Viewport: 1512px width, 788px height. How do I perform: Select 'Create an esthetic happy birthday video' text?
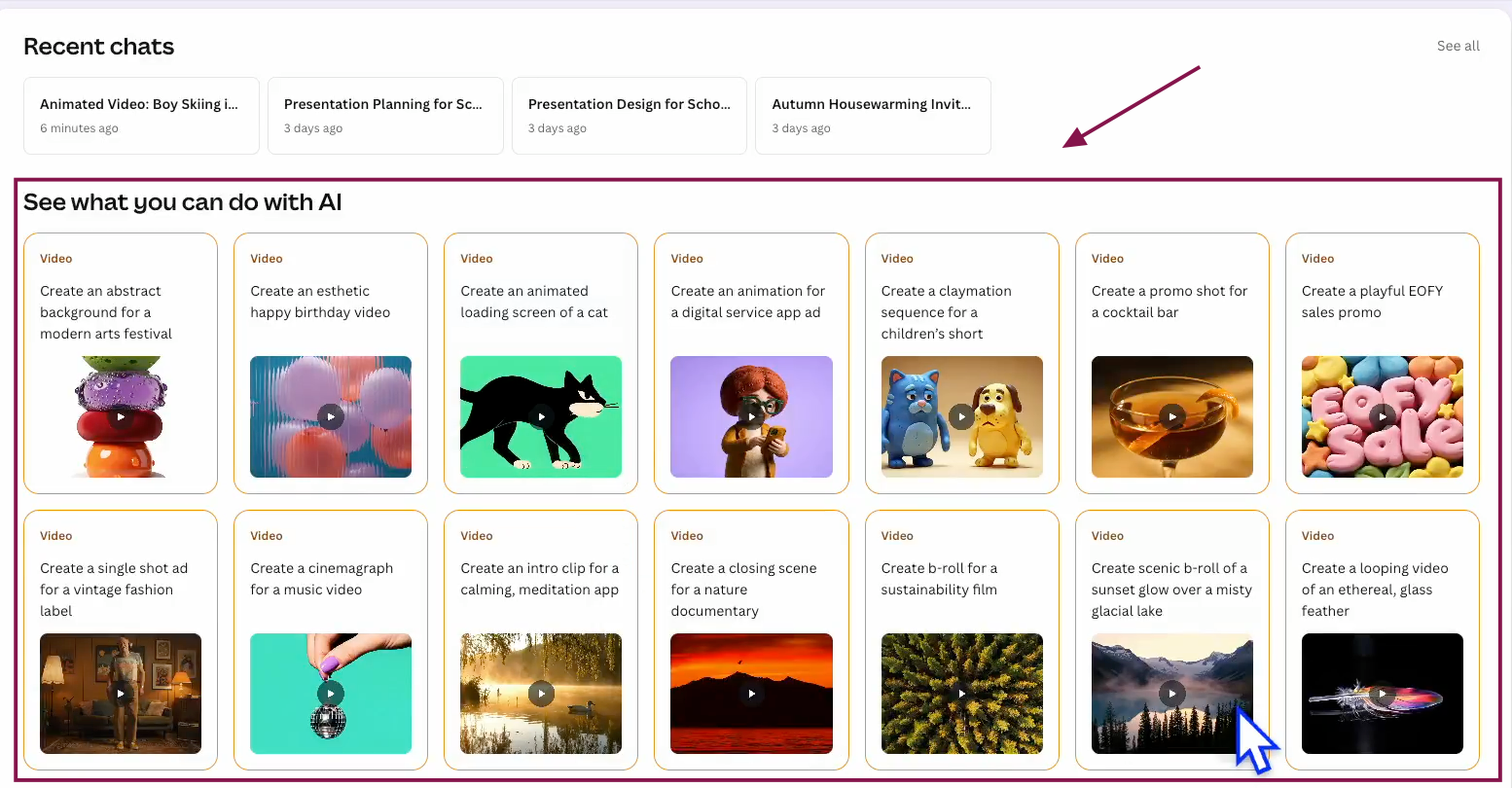320,302
